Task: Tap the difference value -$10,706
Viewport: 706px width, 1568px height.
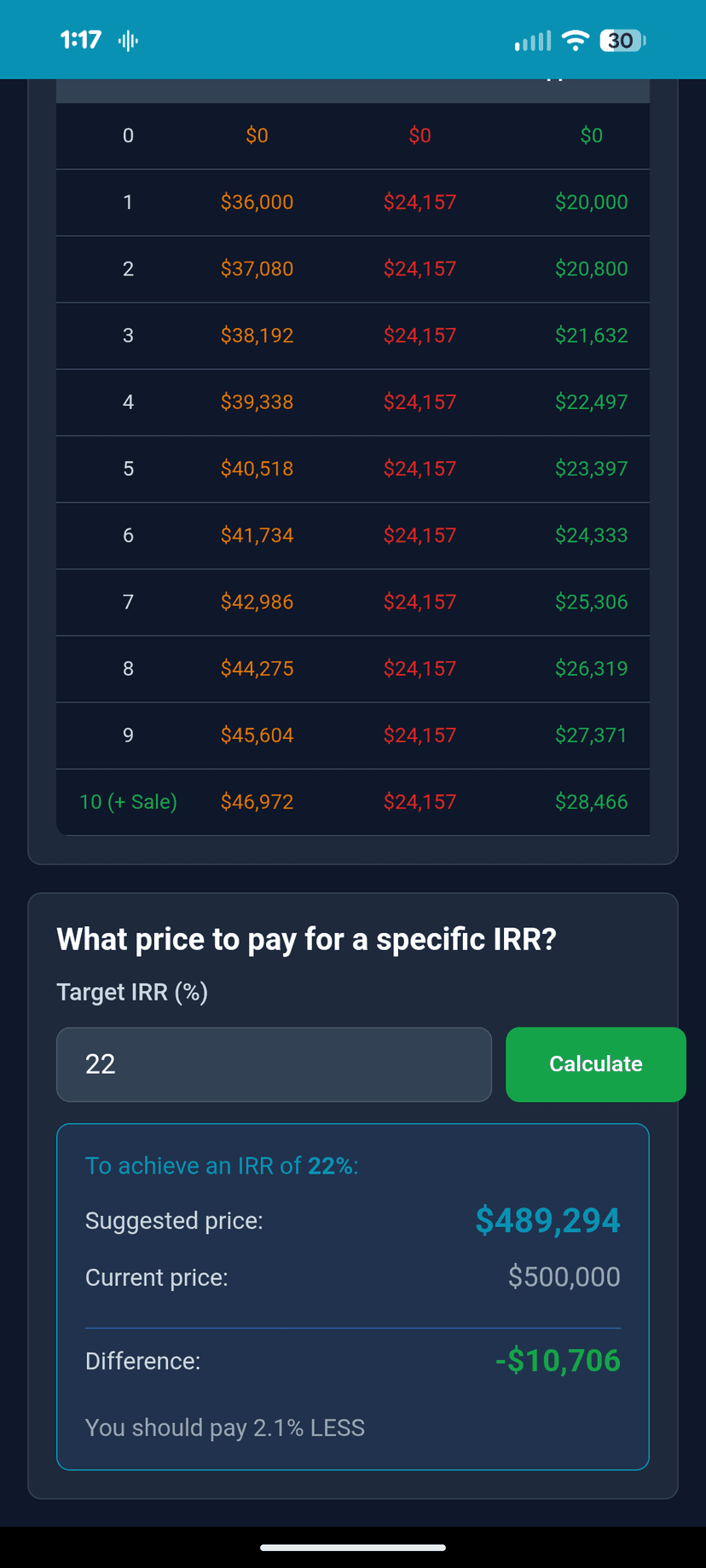Action: tap(558, 1360)
